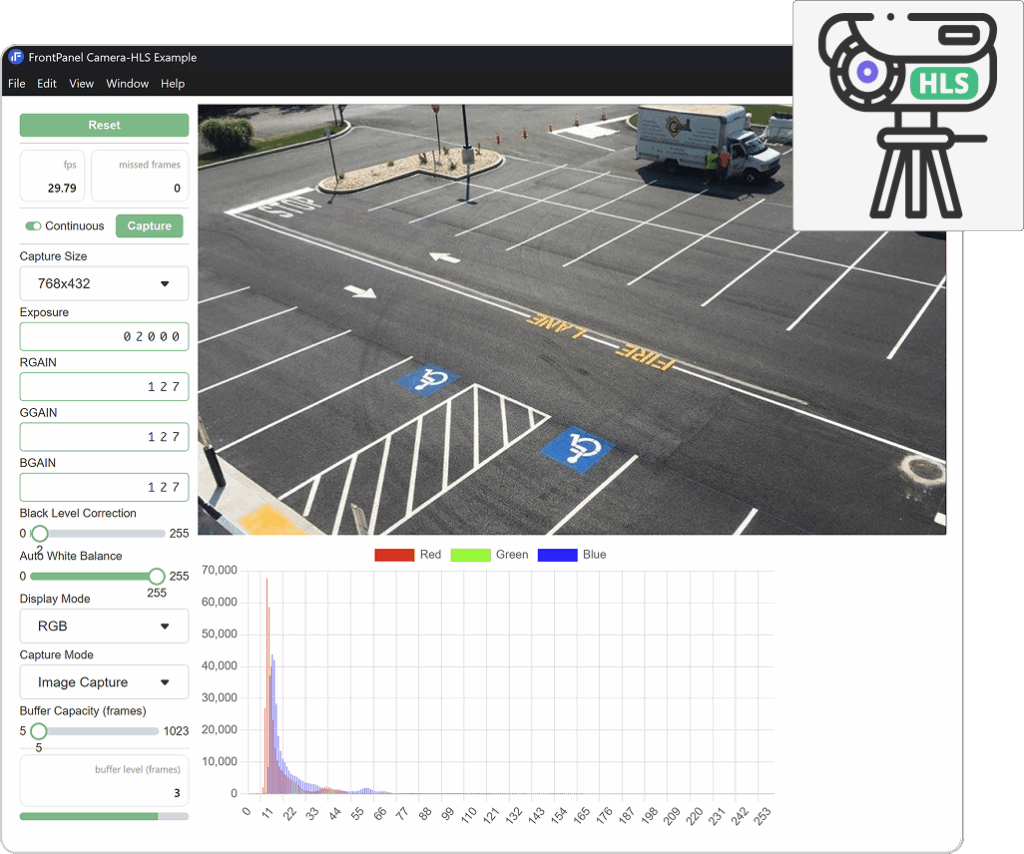Click the Capture Size label

pos(53,256)
